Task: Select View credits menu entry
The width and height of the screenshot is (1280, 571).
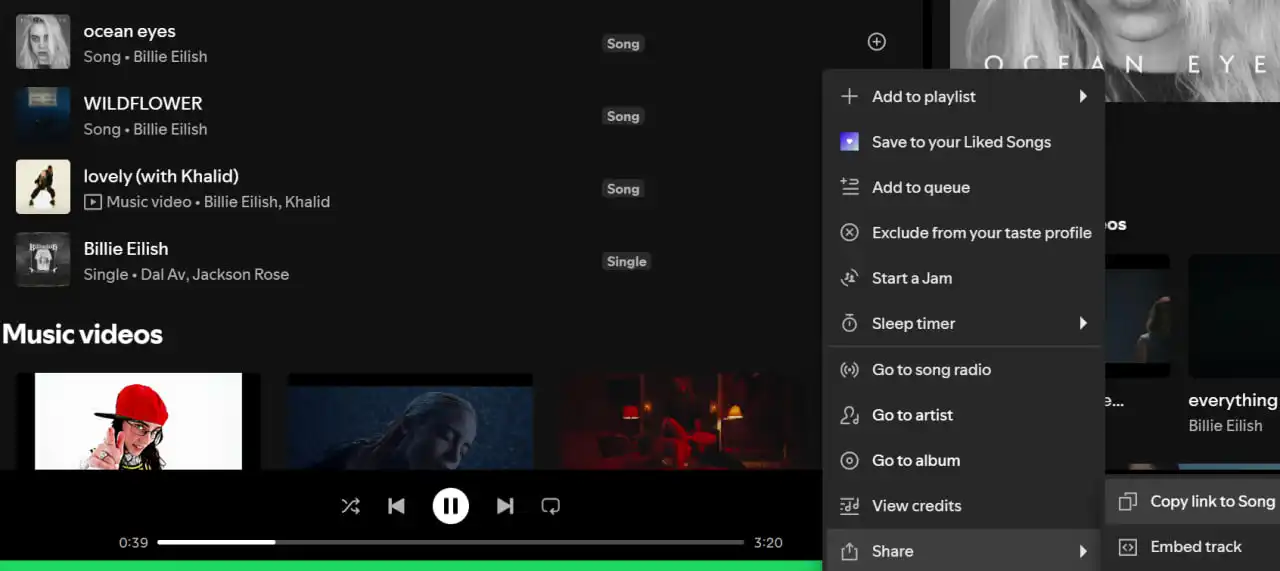Action: 964,506
